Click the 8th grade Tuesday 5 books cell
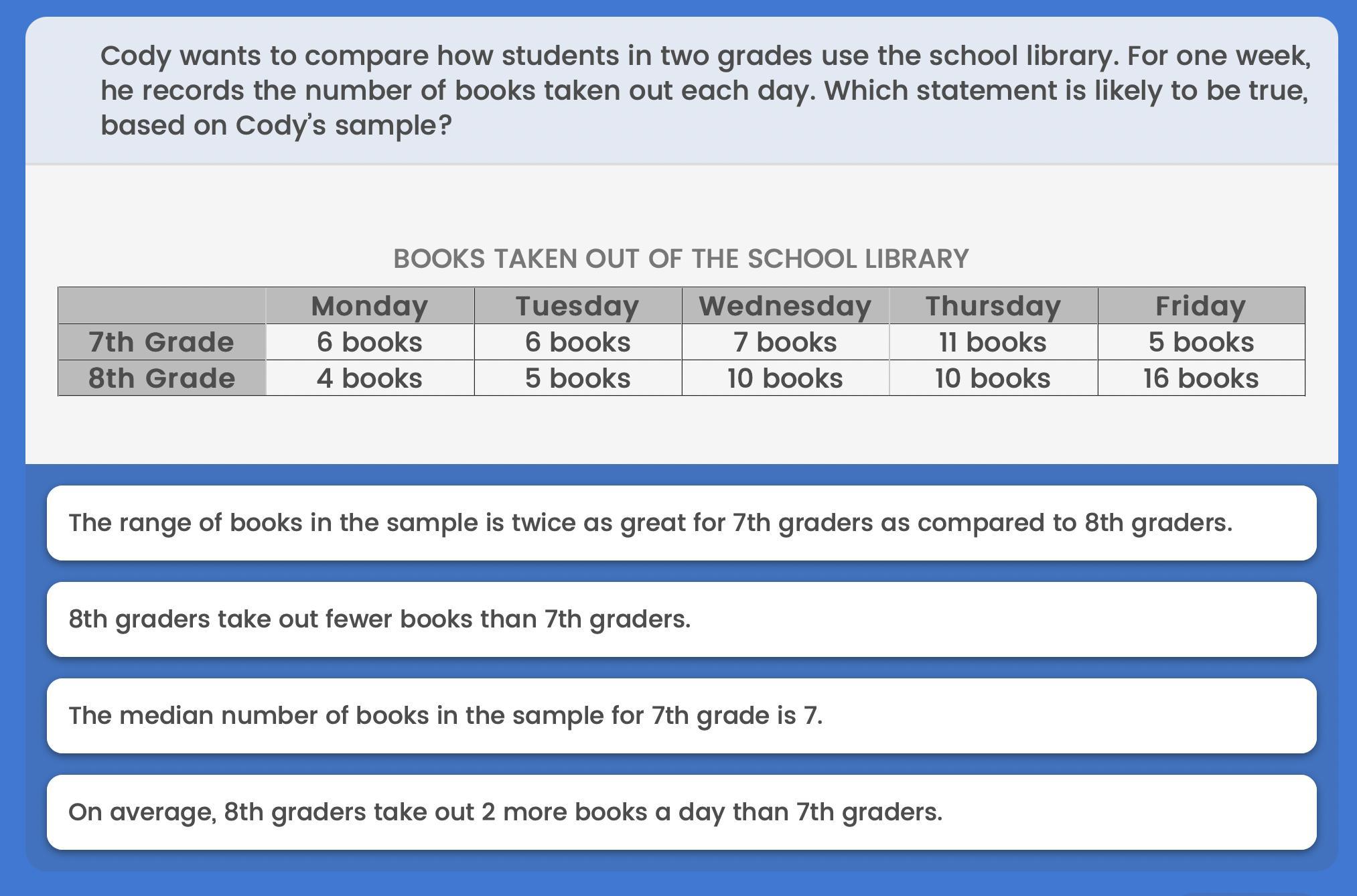The height and width of the screenshot is (896, 1357). pyautogui.click(x=578, y=378)
